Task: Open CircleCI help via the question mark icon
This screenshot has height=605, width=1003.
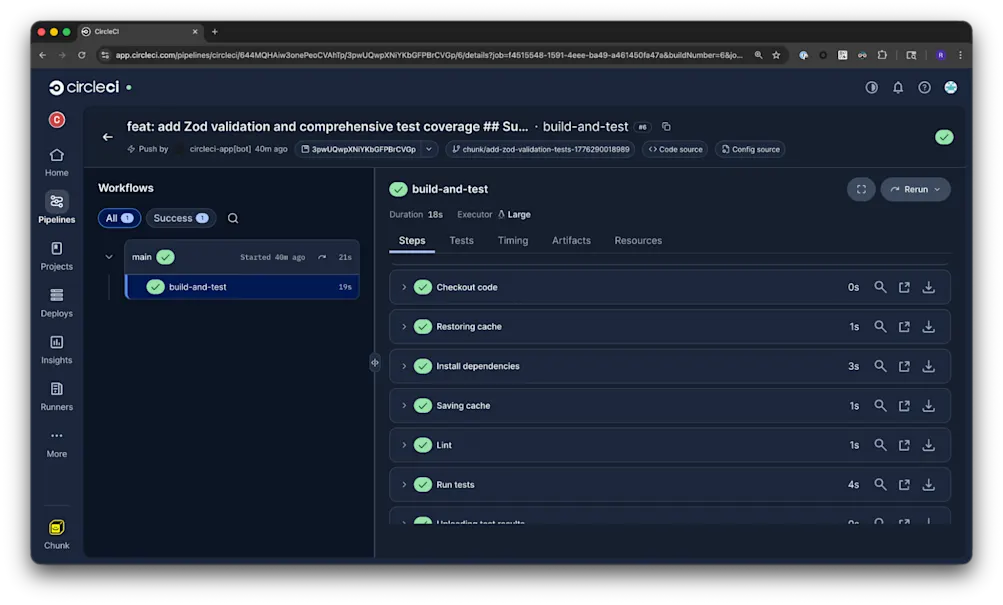Action: (923, 87)
